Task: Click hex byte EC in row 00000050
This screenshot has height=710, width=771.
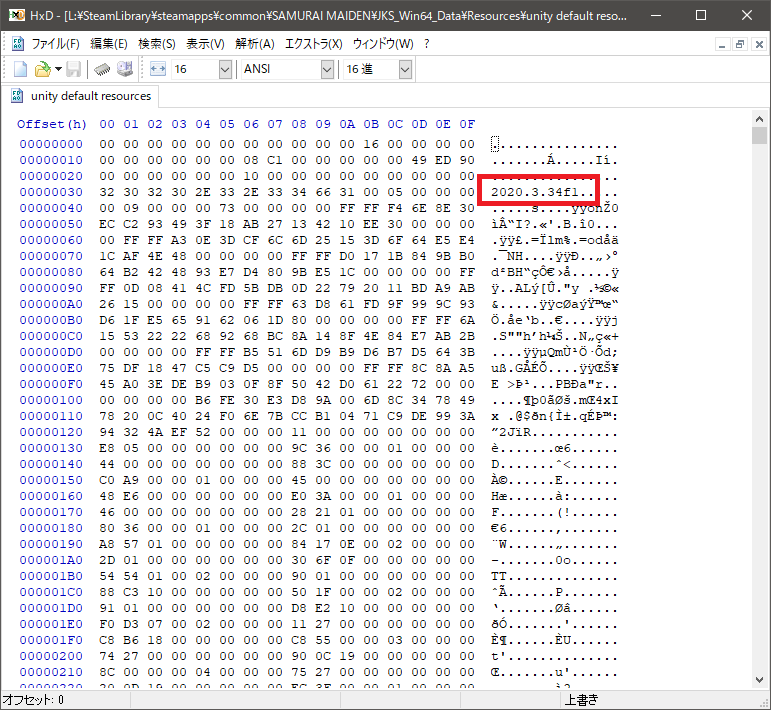Action: 107,224
